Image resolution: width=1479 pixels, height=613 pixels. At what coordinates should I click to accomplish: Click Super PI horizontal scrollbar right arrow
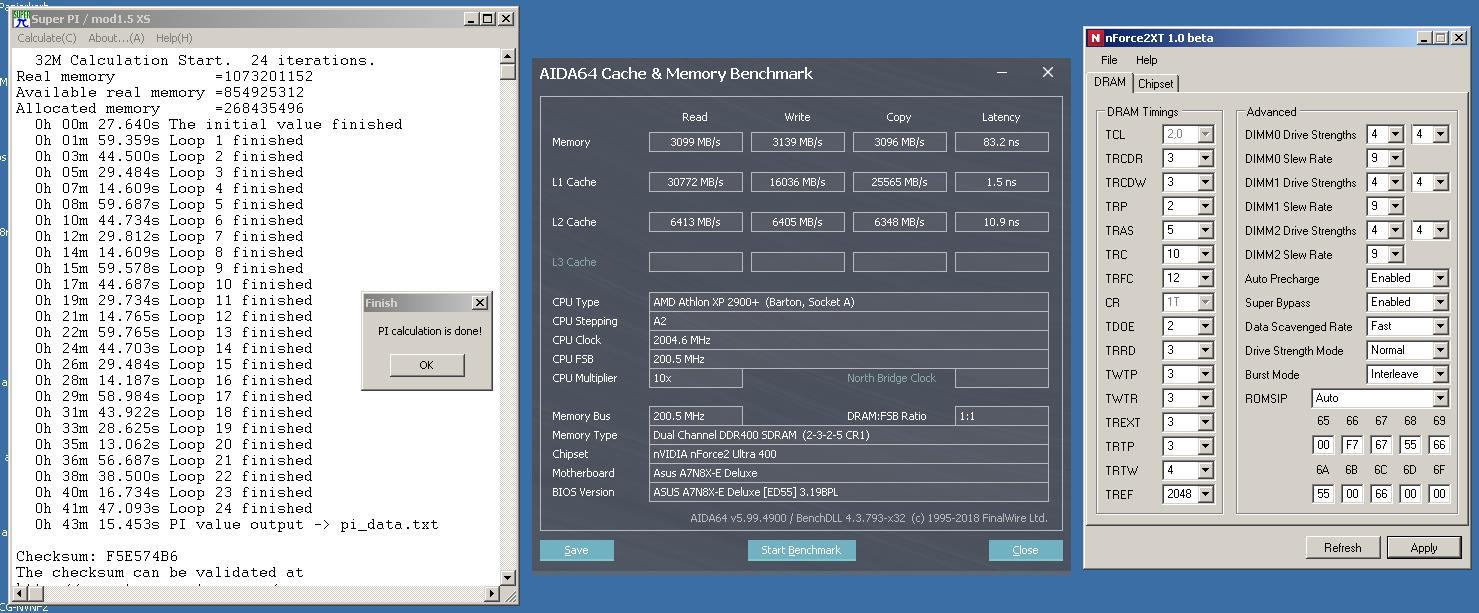point(491,594)
